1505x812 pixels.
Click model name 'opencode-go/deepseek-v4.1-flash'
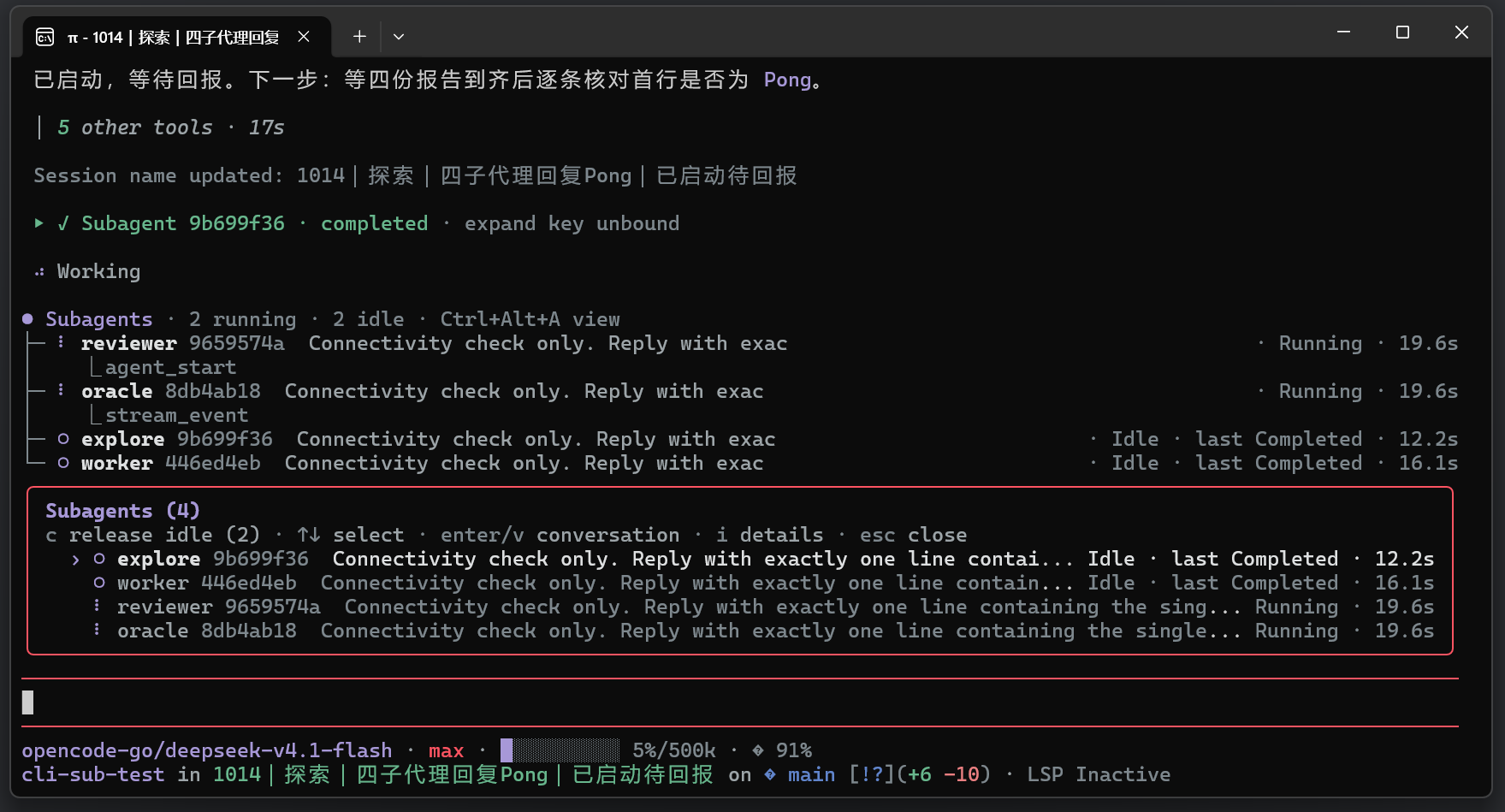[x=207, y=750]
